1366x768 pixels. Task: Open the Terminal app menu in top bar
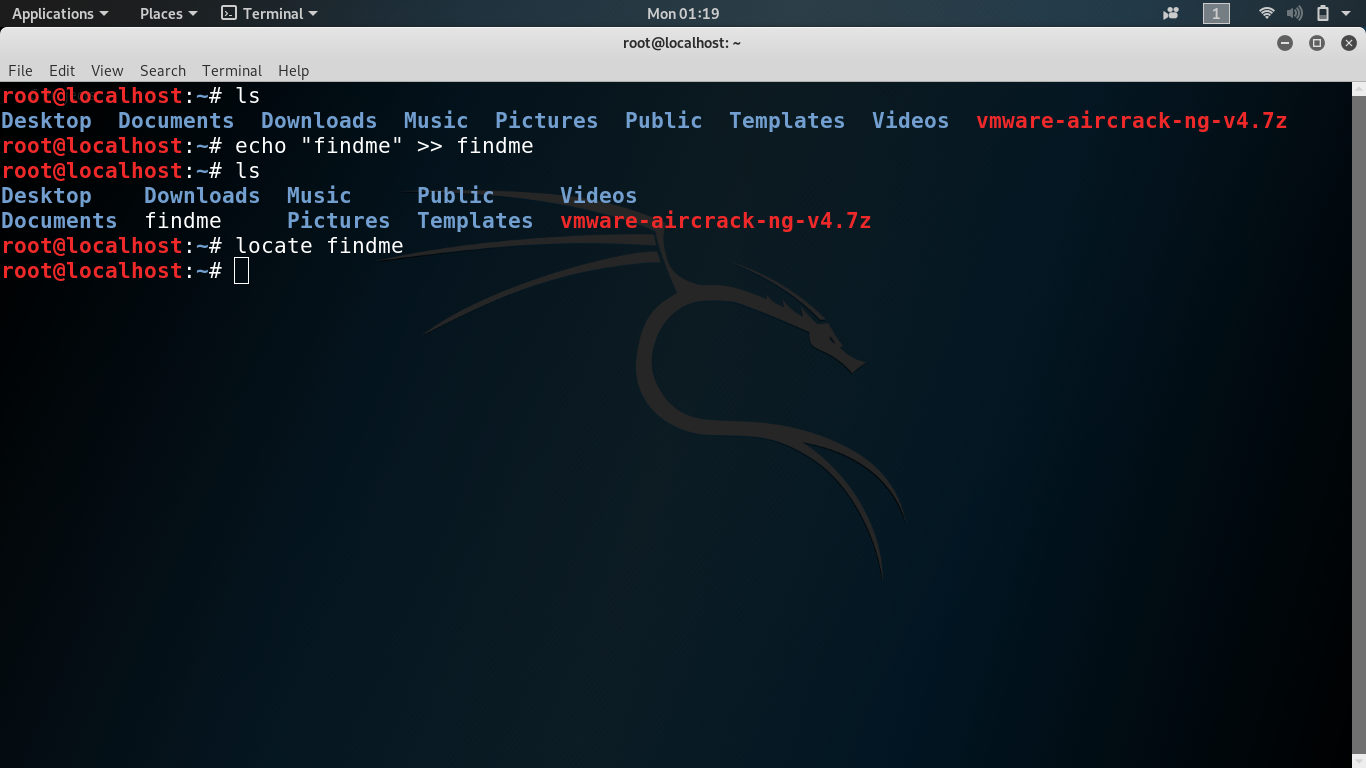[x=269, y=13]
